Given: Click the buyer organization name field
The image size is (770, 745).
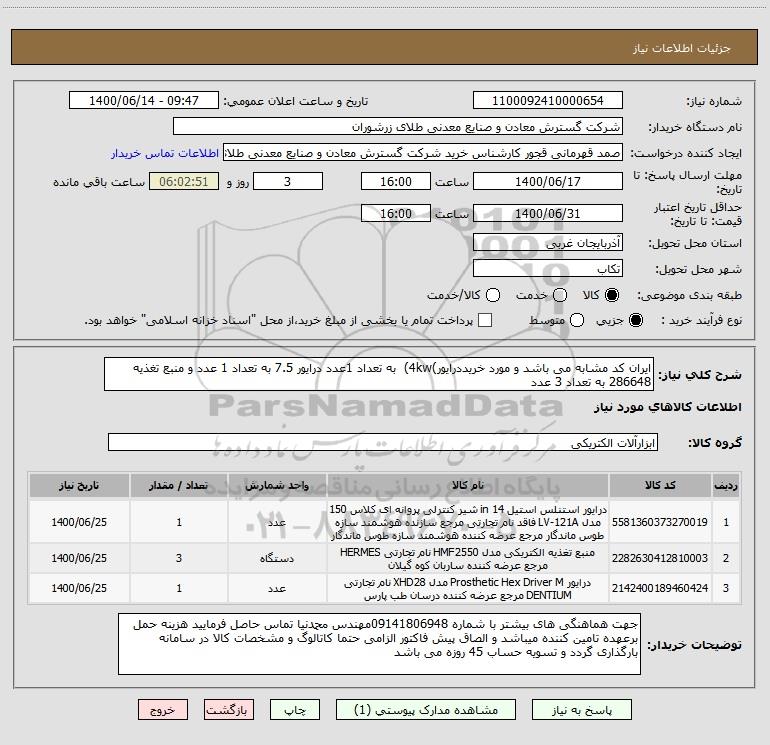Looking at the screenshot, I should pyautogui.click(x=398, y=126).
